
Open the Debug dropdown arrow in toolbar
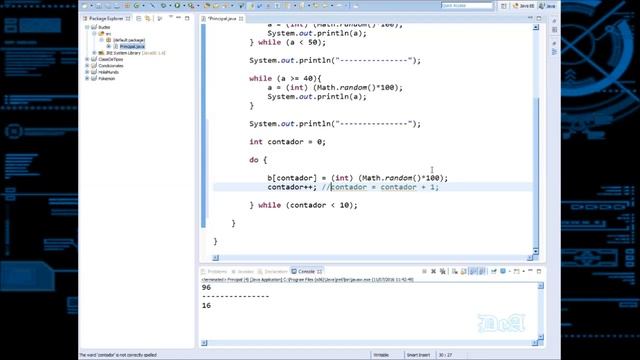tap(169, 6)
